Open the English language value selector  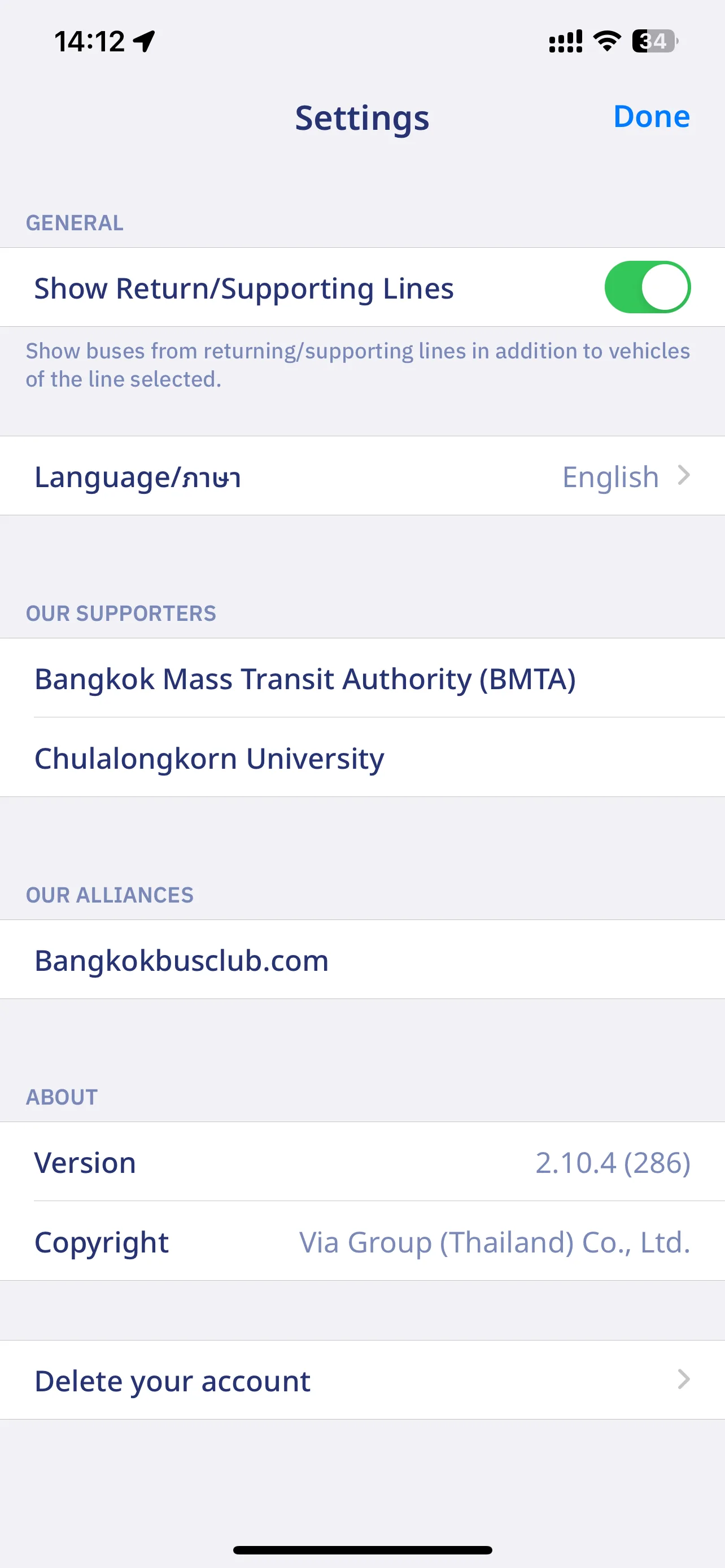[610, 476]
